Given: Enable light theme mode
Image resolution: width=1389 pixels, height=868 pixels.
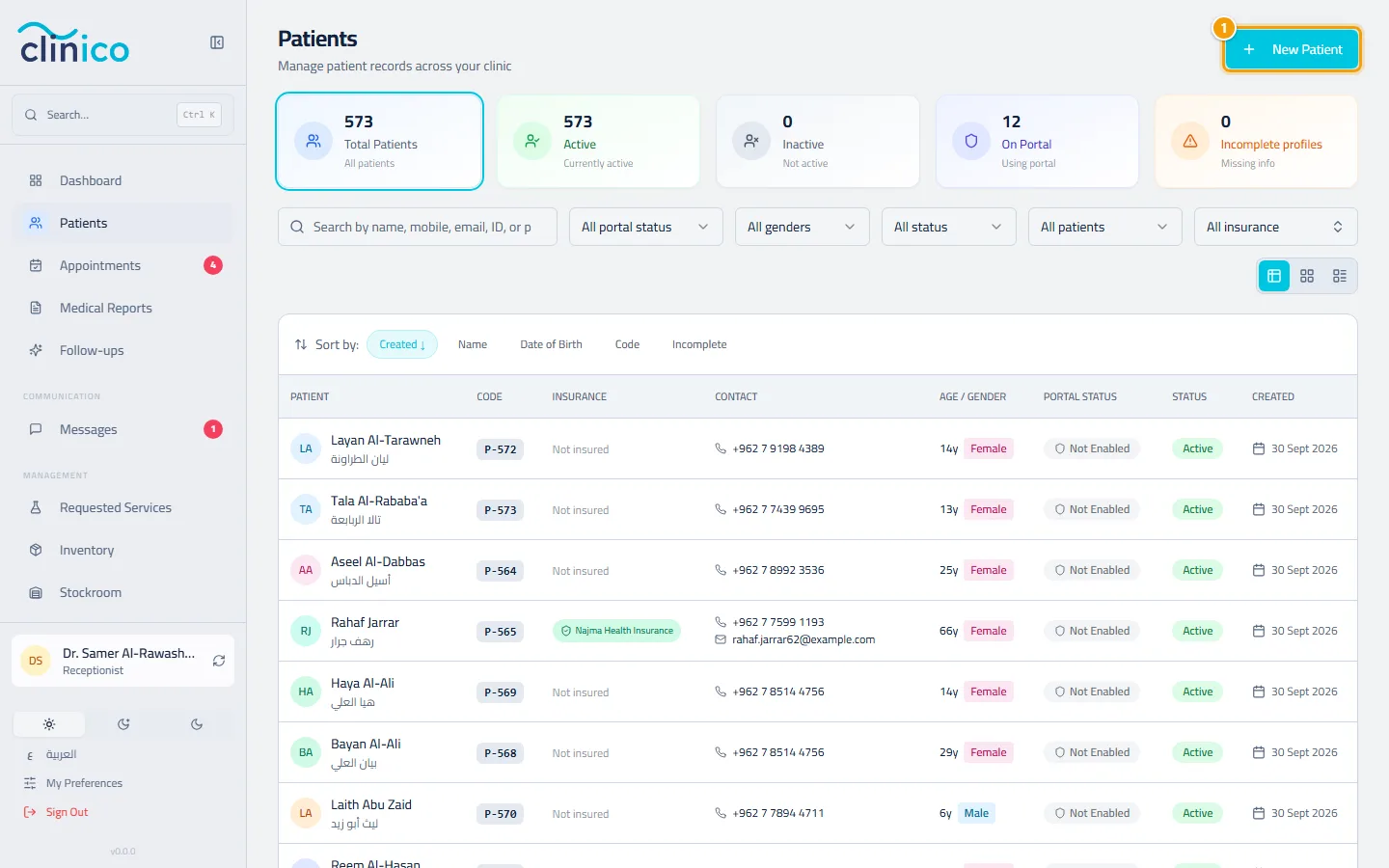Looking at the screenshot, I should pos(49,724).
